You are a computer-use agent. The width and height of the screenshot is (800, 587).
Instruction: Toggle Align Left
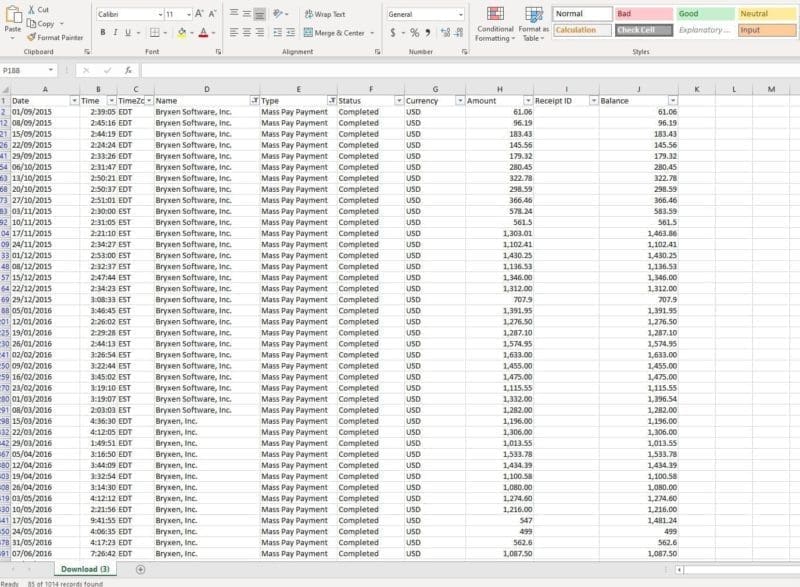click(234, 33)
